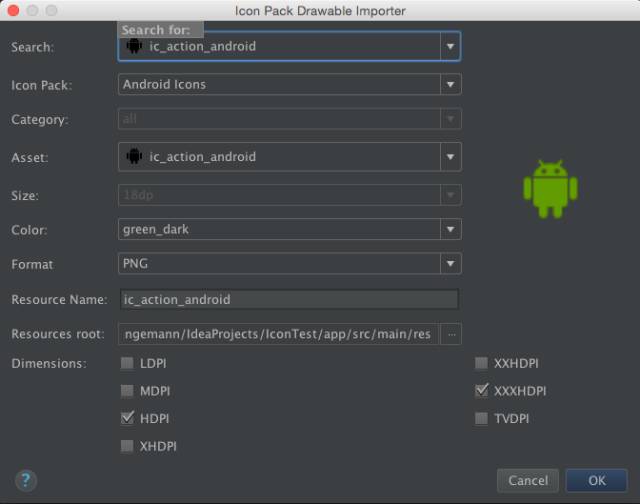Click the Resource Name text field
Viewport: 640px width, 504px height.
pyautogui.click(x=289, y=300)
